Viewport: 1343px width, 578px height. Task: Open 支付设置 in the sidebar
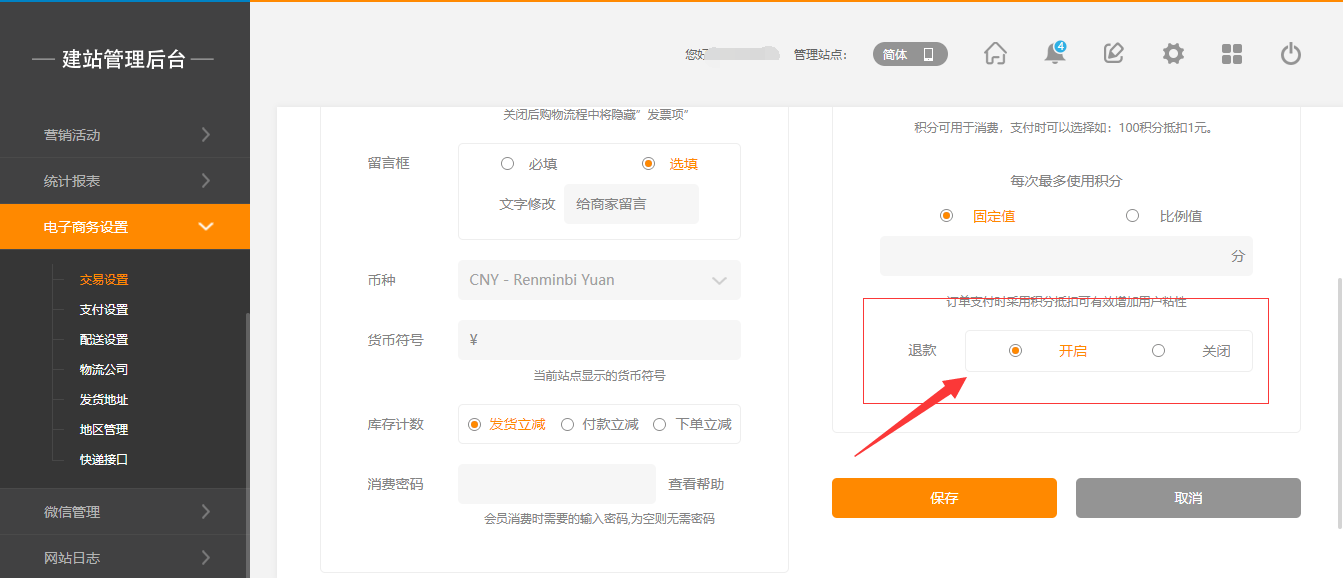pos(104,310)
